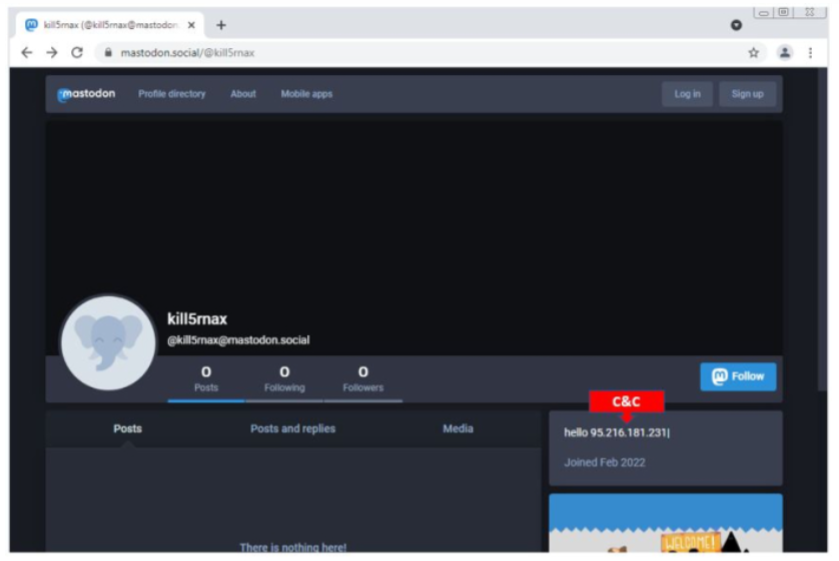Viewport: 839px width, 561px height.
Task: Close the kill5rnax browser tab
Action: point(191,25)
